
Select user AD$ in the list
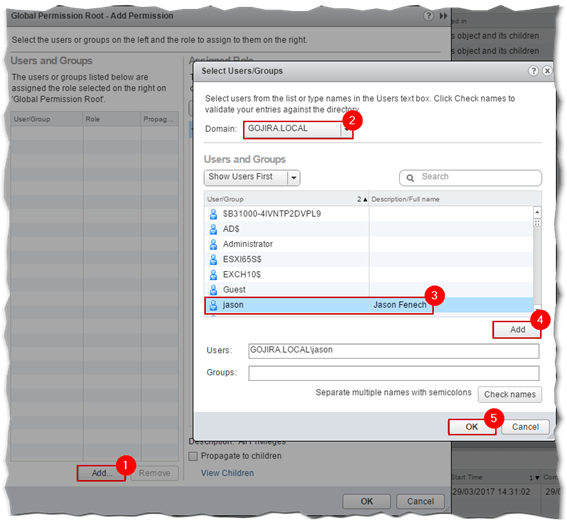click(x=369, y=229)
